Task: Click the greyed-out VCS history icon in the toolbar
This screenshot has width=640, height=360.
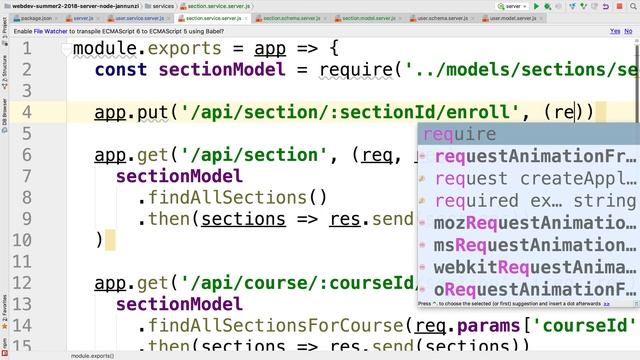Action: tap(595, 6)
